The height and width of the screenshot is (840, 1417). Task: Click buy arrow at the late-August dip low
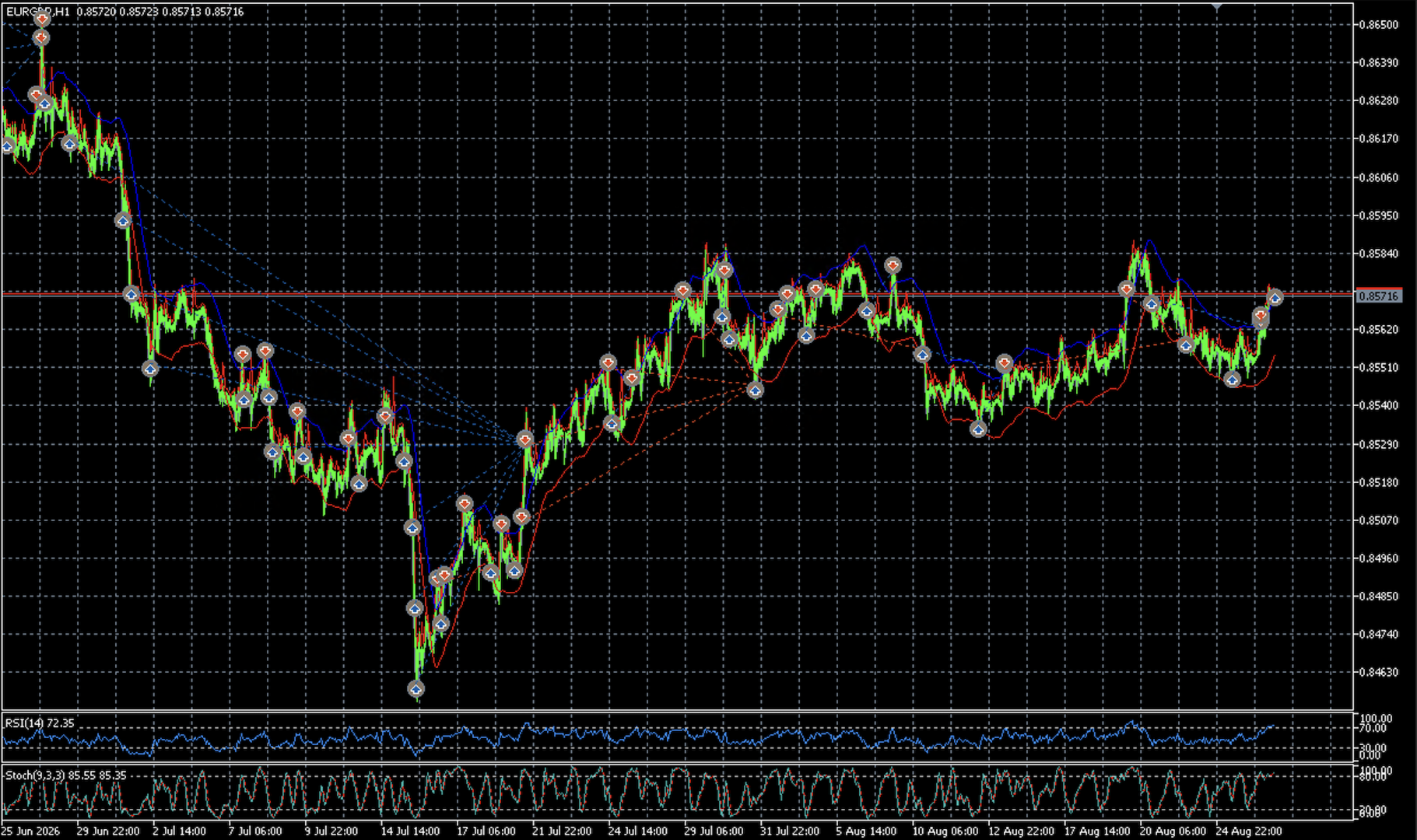click(x=1232, y=379)
